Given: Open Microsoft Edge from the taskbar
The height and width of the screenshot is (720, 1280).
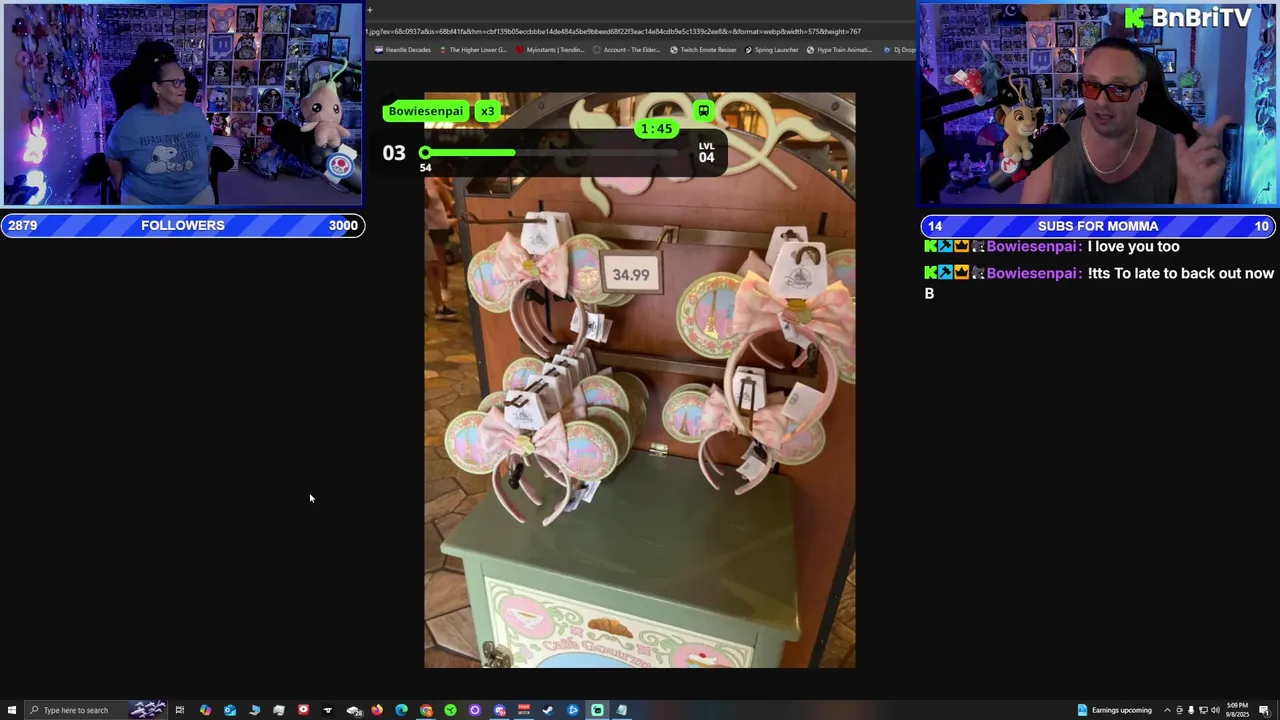Looking at the screenshot, I should click(x=401, y=710).
